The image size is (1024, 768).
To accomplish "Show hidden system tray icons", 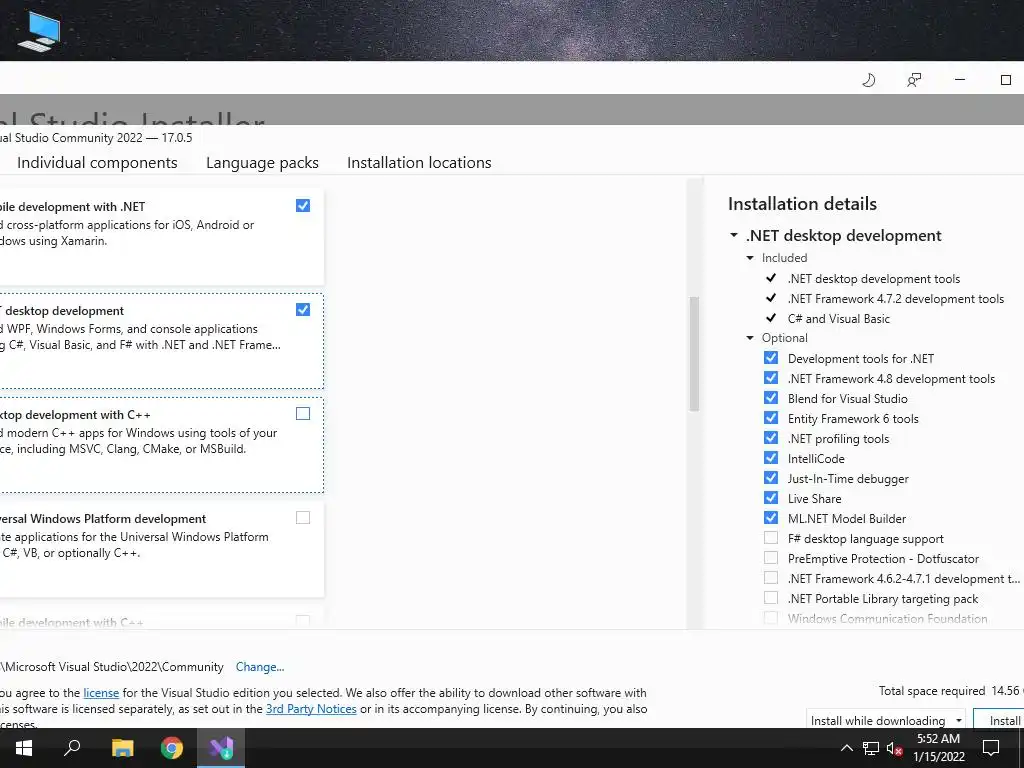I will click(x=846, y=748).
